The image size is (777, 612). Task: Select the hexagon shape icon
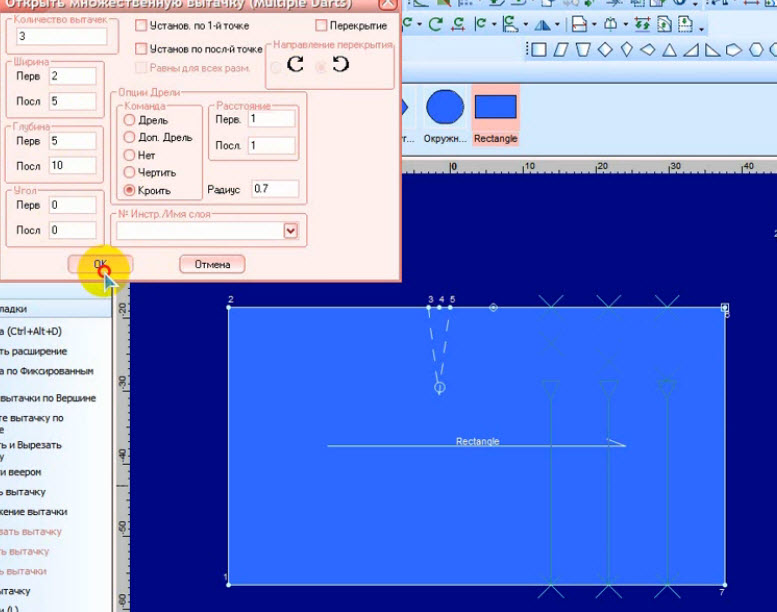click(756, 50)
